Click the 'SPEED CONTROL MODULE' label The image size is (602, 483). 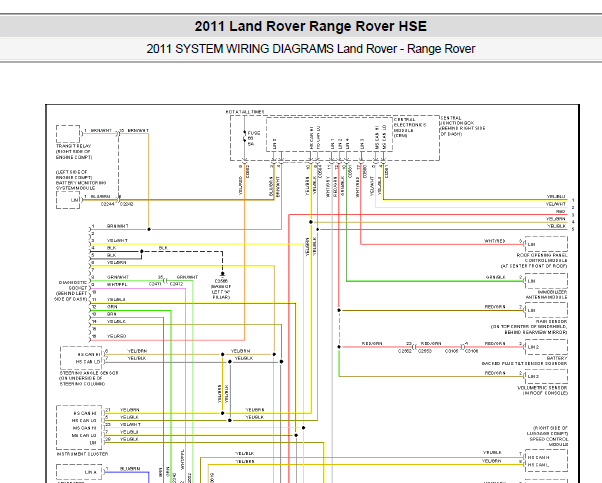click(x=548, y=441)
